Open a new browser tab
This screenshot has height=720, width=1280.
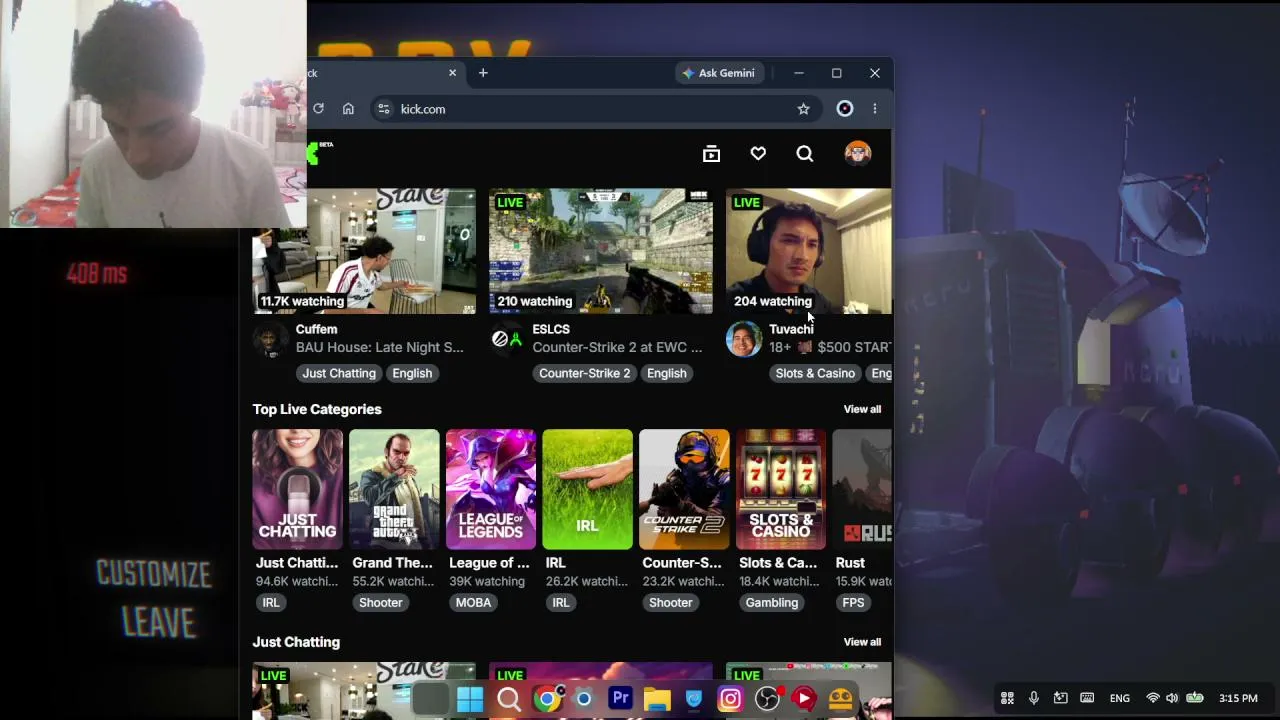click(483, 73)
